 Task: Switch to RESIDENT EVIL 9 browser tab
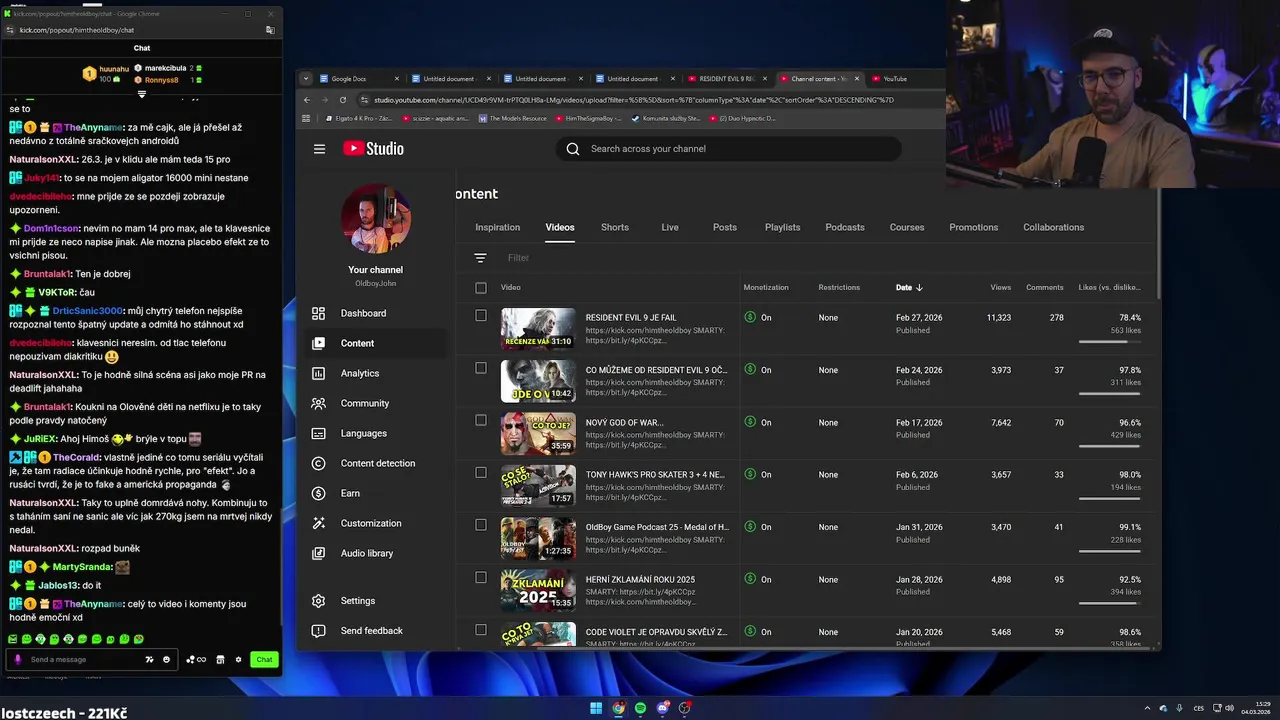[x=726, y=79]
